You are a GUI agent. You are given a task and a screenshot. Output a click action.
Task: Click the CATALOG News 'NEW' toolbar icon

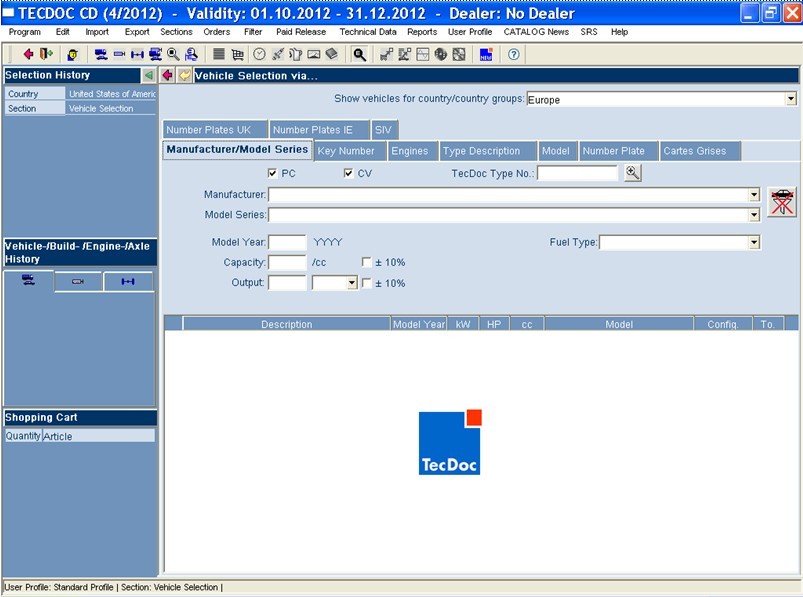488,55
